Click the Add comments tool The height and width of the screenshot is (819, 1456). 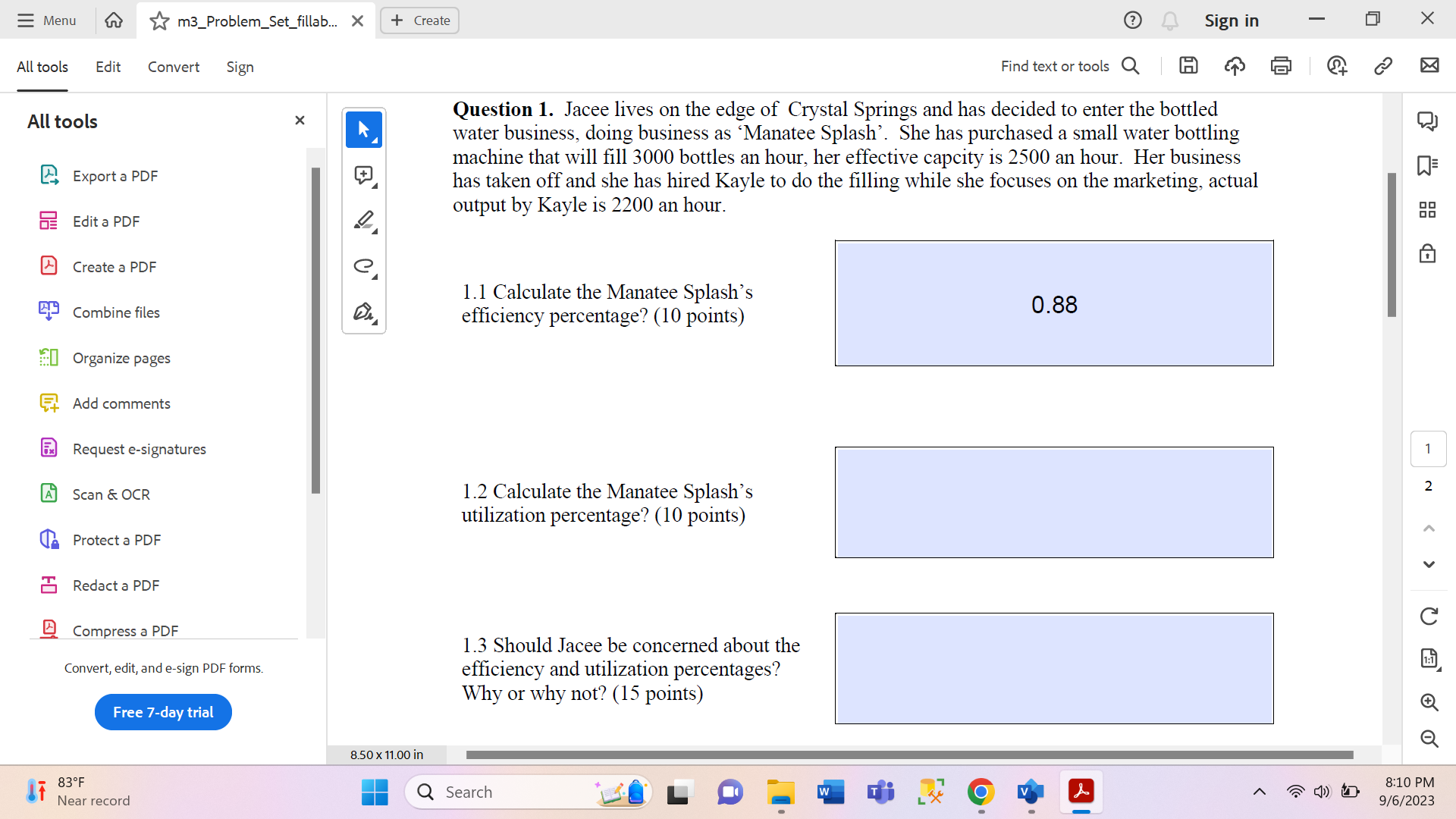pyautogui.click(x=120, y=403)
